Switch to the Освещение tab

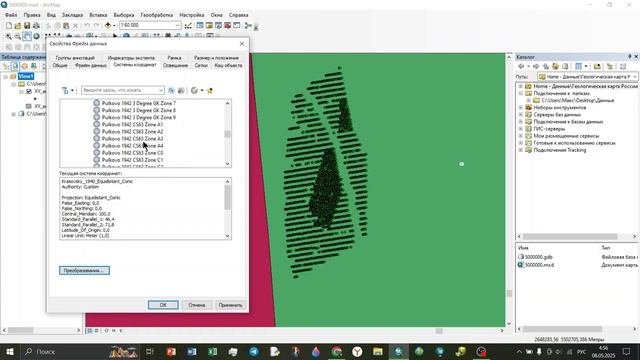[176, 65]
